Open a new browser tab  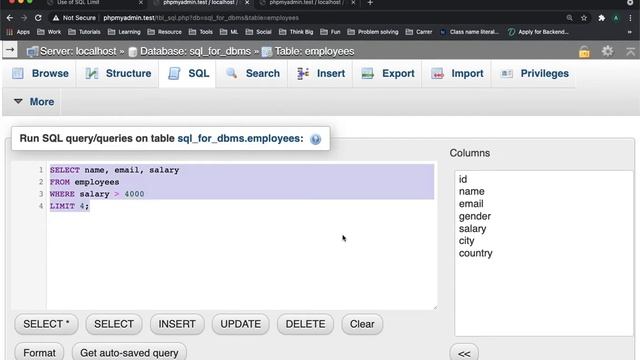tap(370, 3)
